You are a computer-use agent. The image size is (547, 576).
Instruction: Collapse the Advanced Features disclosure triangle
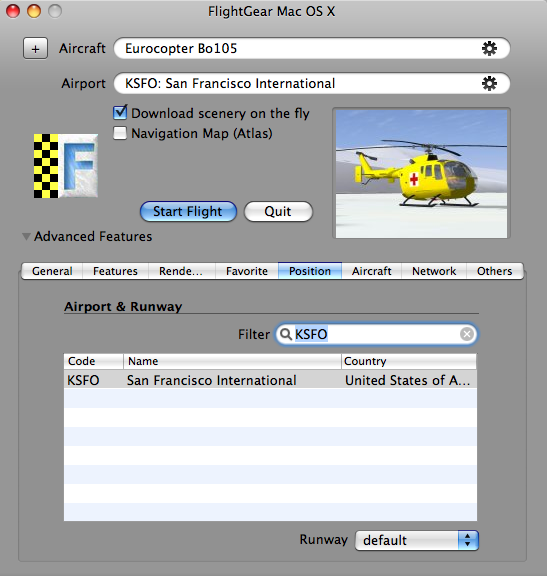click(26, 237)
